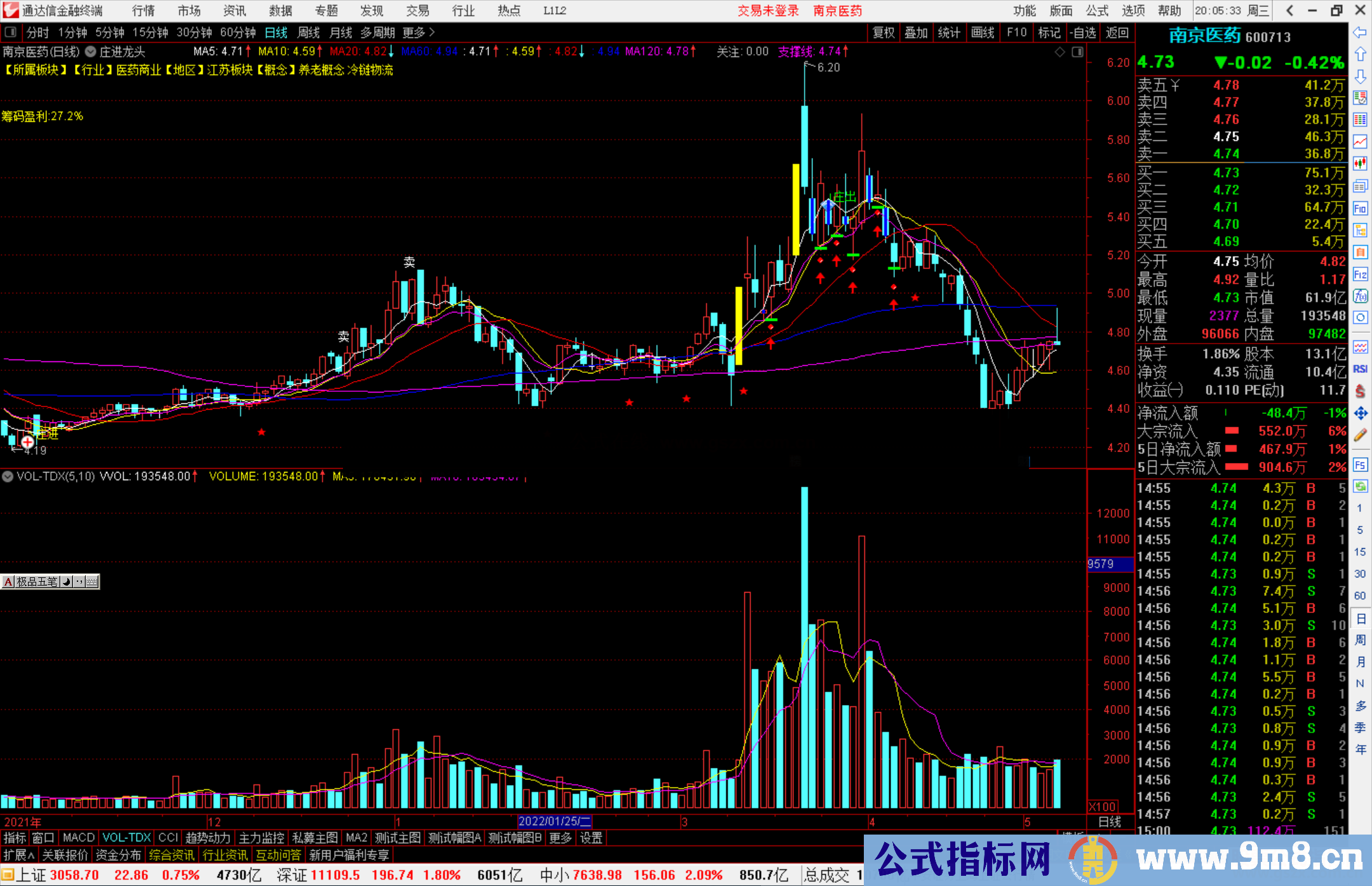1372x886 pixels.
Task: Open the 行情 menu
Action: tap(144, 10)
